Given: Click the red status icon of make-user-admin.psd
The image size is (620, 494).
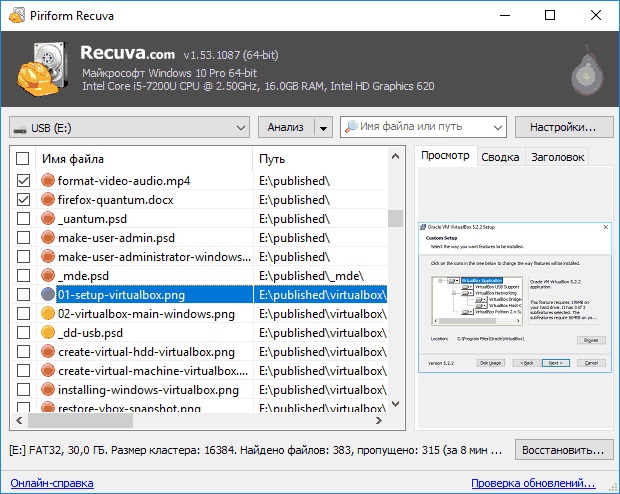Looking at the screenshot, I should (48, 238).
